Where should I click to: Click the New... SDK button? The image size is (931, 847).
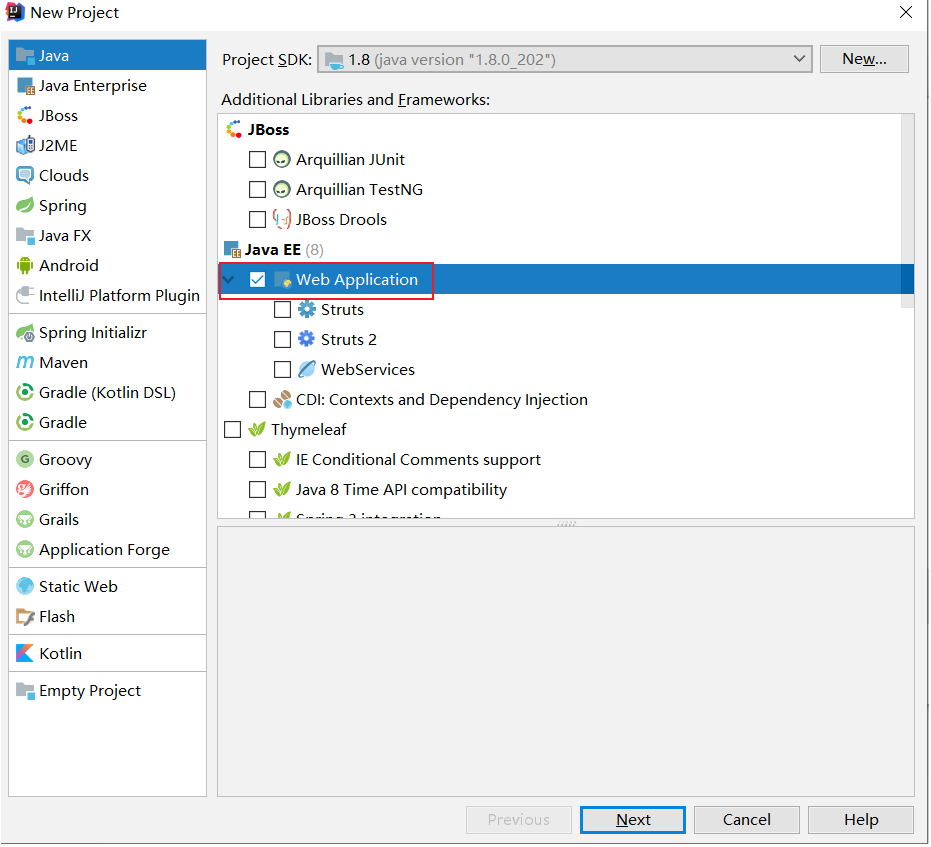[x=864, y=59]
